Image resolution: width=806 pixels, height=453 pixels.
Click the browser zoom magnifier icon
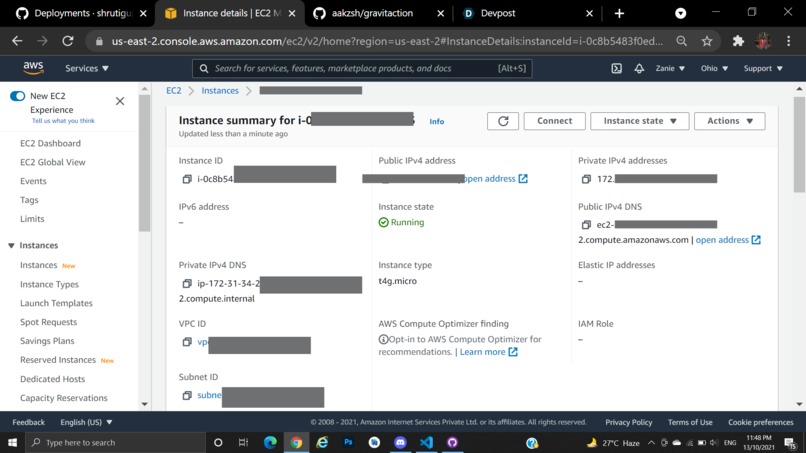pyautogui.click(x=682, y=41)
